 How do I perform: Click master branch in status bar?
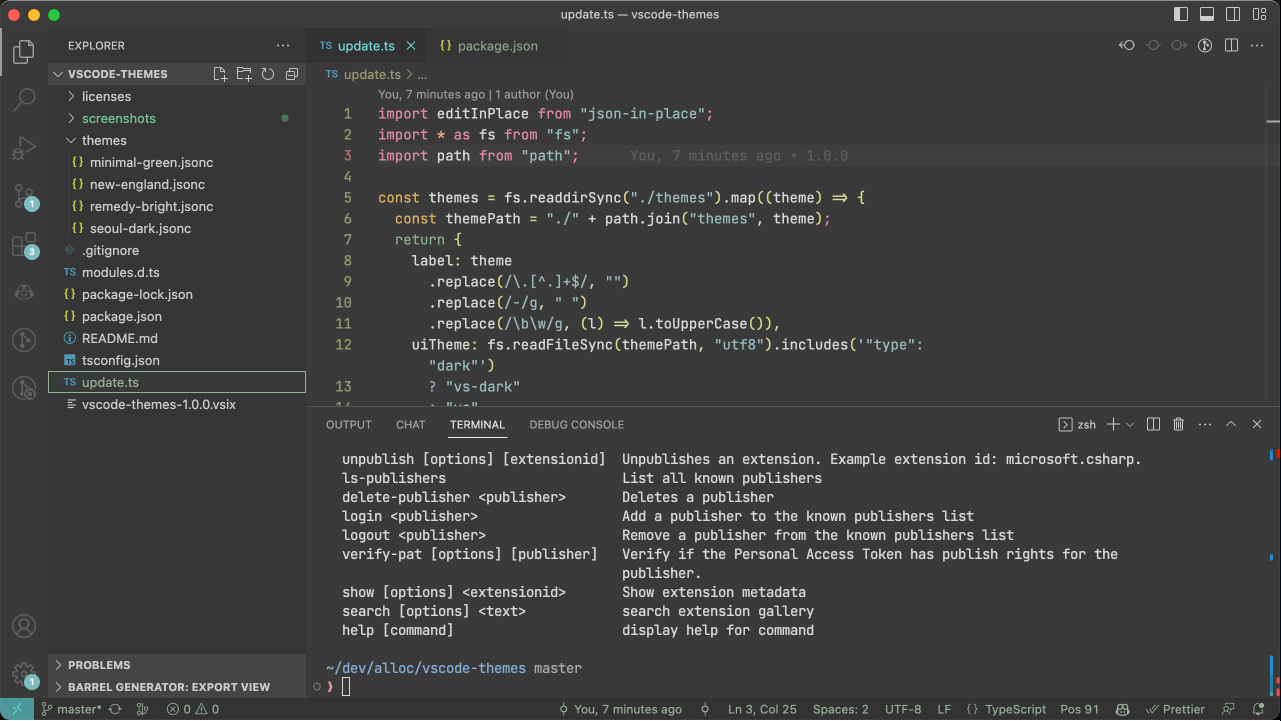point(71,709)
